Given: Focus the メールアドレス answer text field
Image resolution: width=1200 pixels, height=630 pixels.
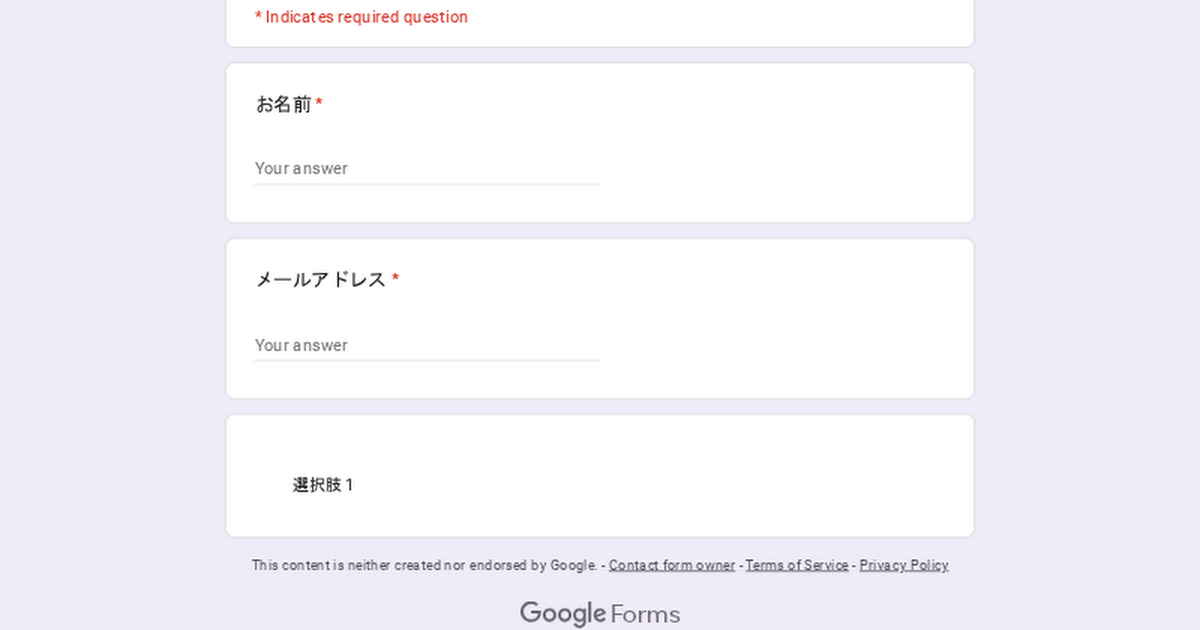Looking at the screenshot, I should [x=427, y=345].
